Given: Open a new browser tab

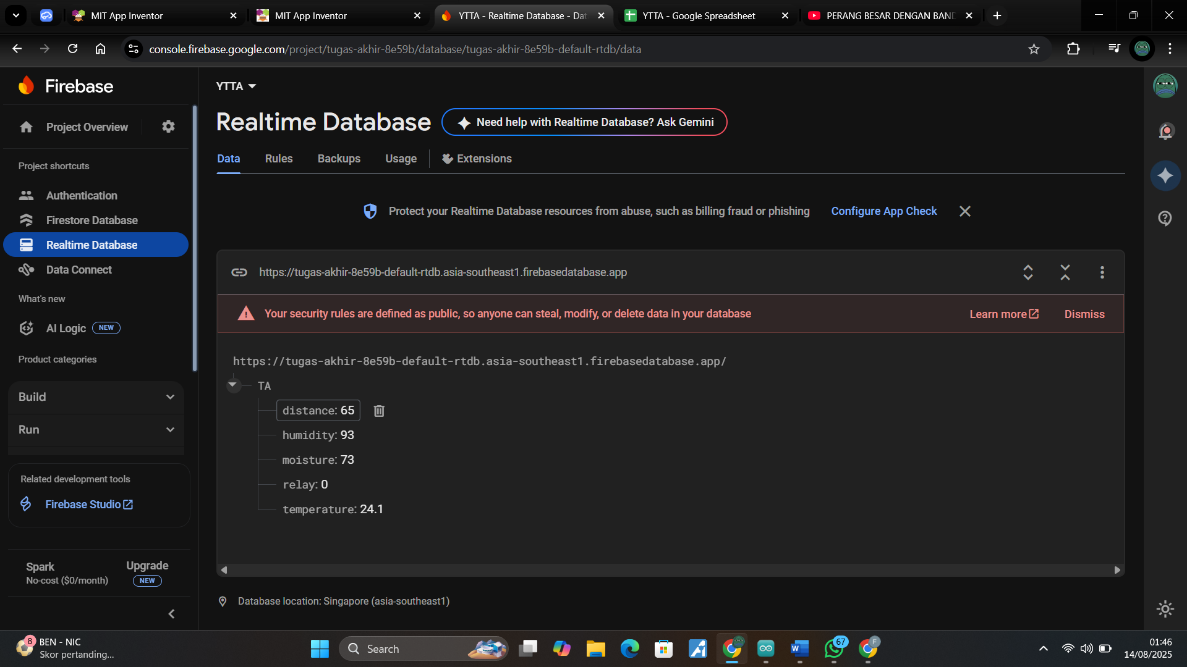Looking at the screenshot, I should point(997,15).
